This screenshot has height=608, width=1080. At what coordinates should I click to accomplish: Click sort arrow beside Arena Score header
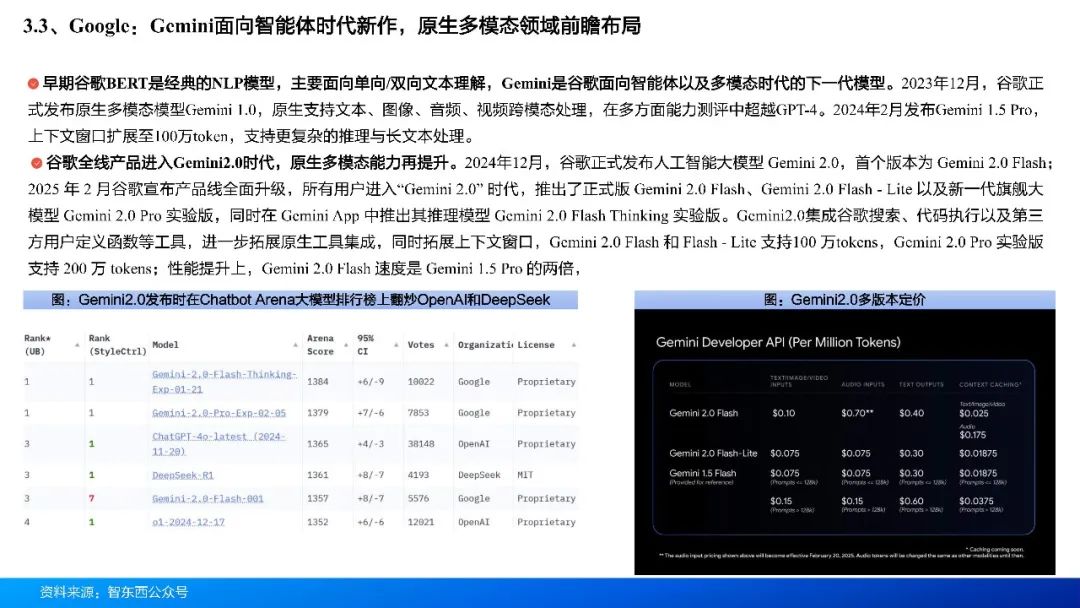tap(346, 345)
